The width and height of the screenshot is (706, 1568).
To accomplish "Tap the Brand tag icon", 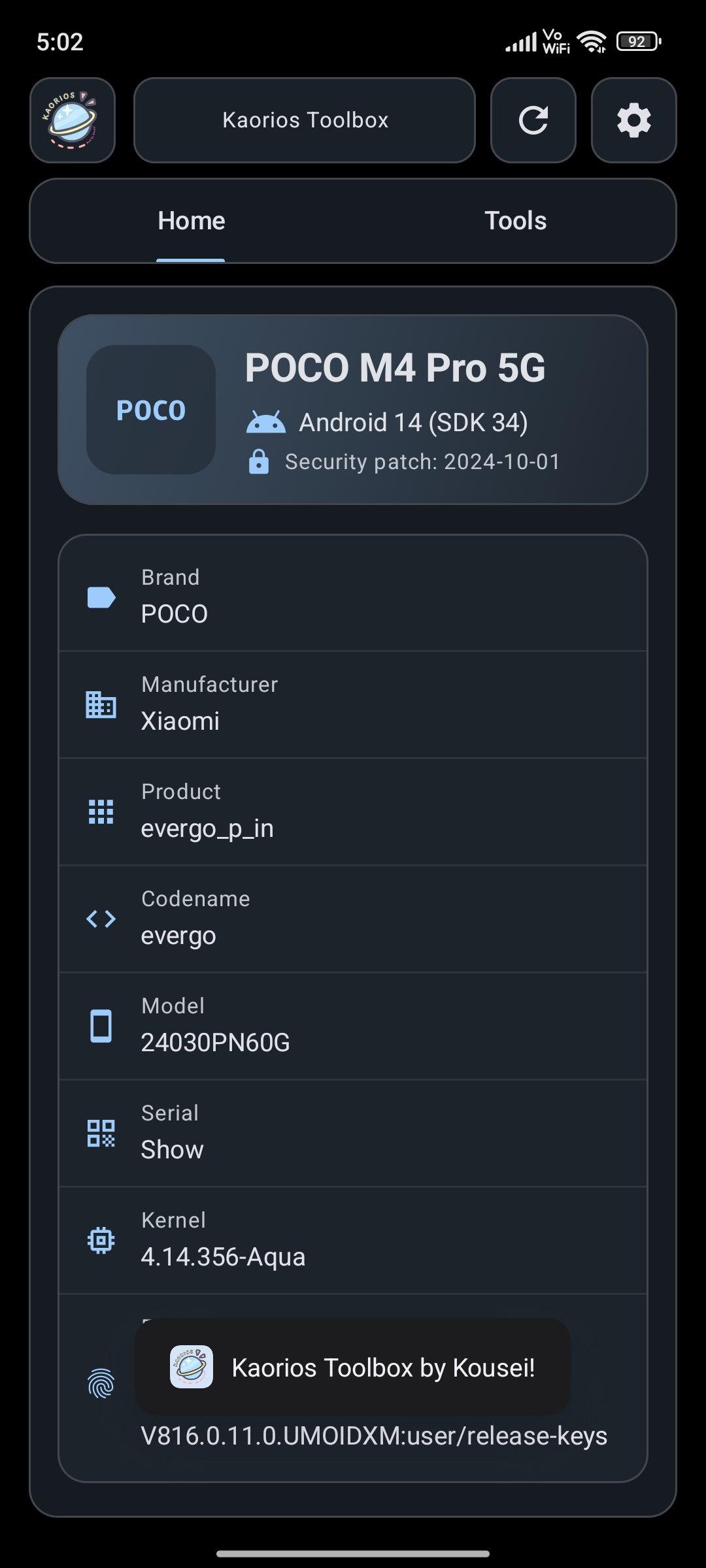I will pyautogui.click(x=101, y=597).
